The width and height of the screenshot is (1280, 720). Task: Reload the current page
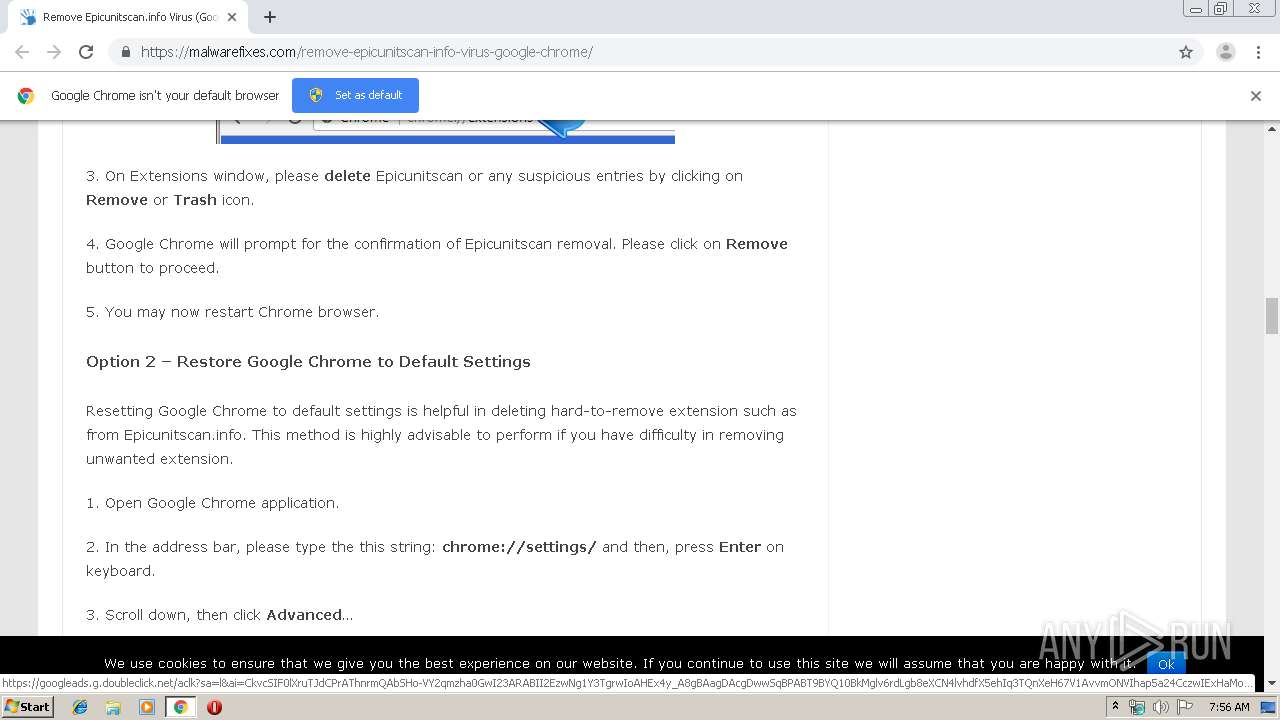(x=86, y=52)
